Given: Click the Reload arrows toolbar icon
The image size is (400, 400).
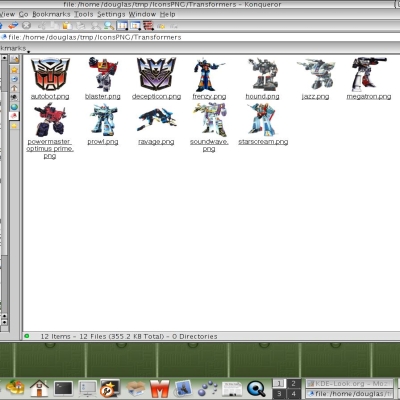Looking at the screenshot, I should click(x=13, y=25).
